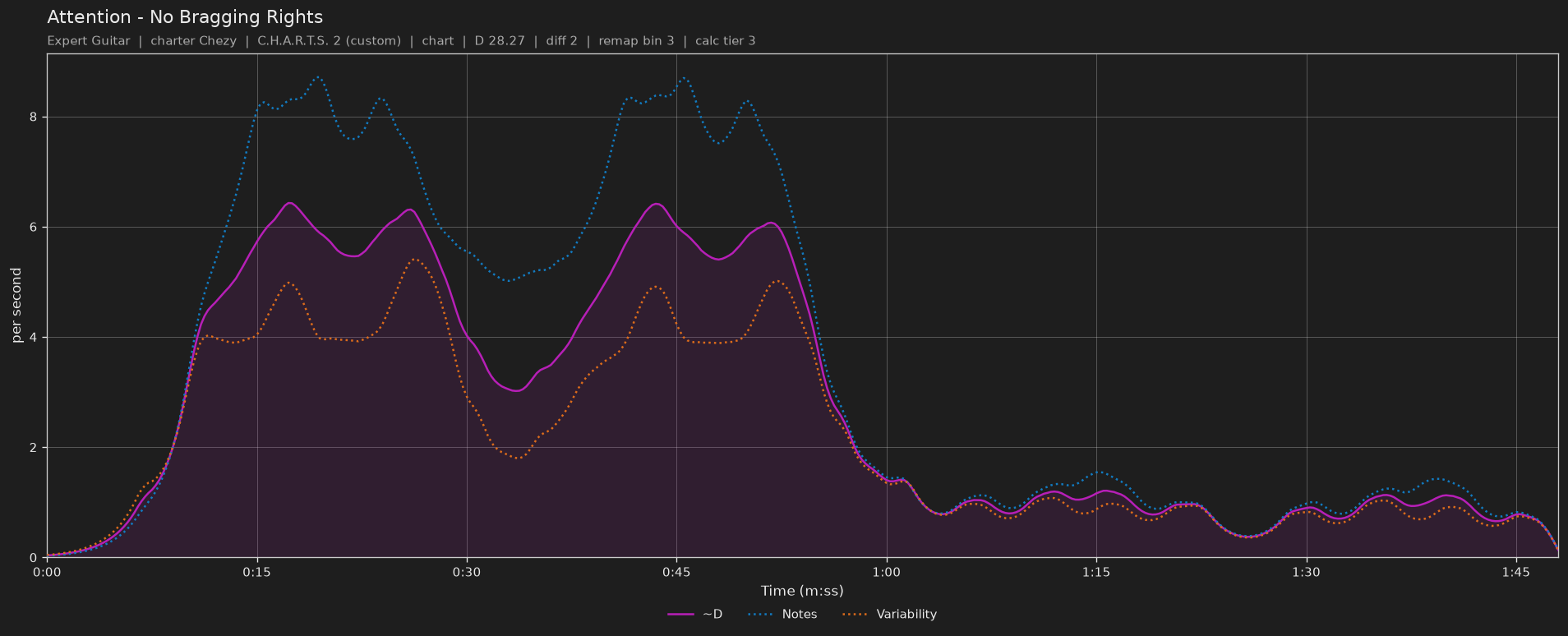Image resolution: width=1568 pixels, height=636 pixels.
Task: Click the y-axis tick label 4
Action: click(35, 338)
